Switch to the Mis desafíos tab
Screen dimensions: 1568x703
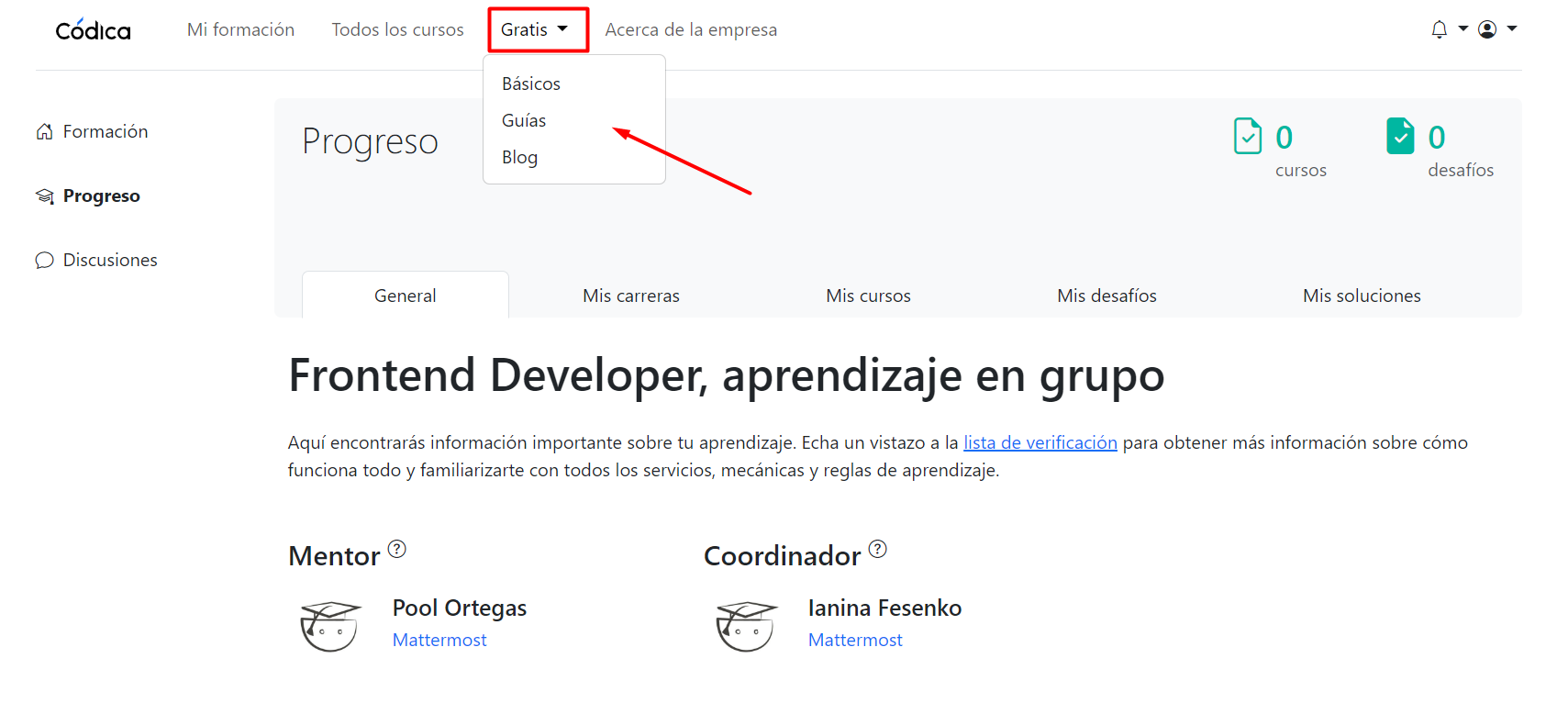coord(1106,296)
